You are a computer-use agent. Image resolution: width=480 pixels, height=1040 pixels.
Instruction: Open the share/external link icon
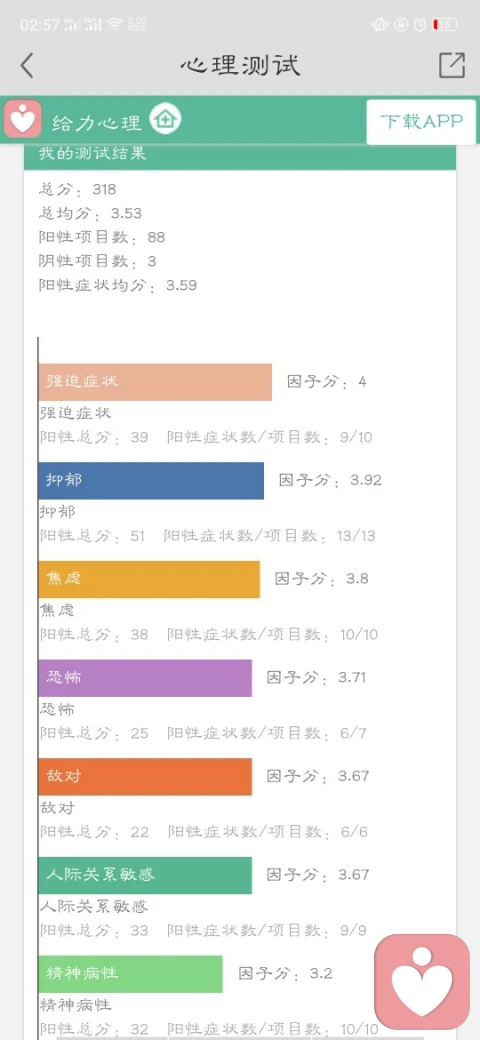point(452,65)
